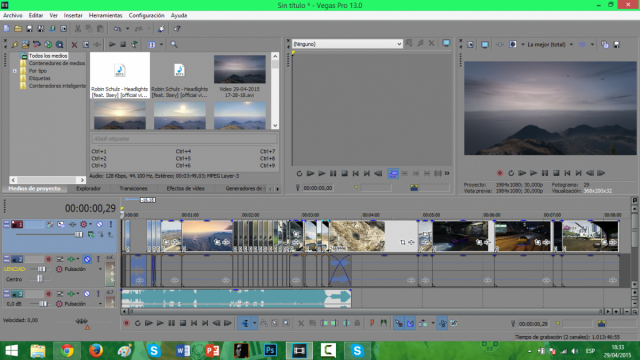Click Split Screen View icon in preview

tap(513, 44)
